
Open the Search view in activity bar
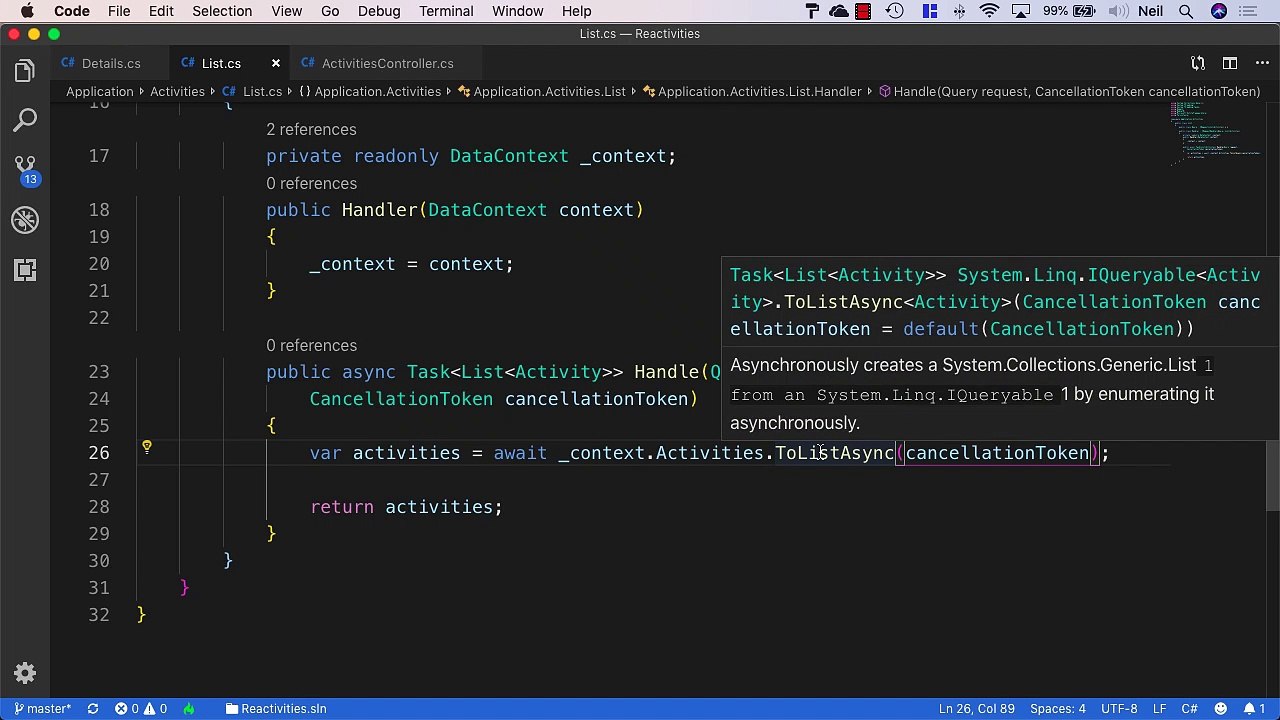(25, 121)
